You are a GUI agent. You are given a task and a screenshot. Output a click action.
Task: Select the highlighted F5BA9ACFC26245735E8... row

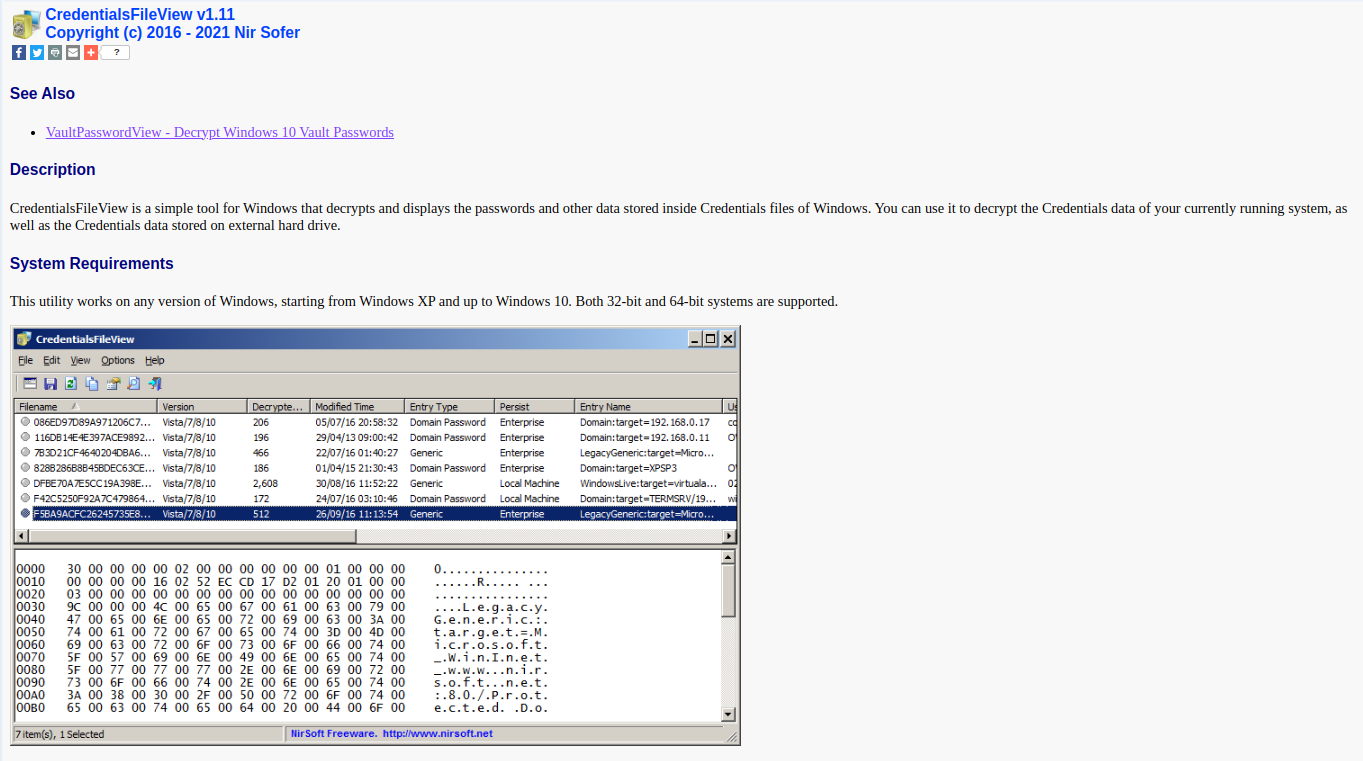point(376,514)
